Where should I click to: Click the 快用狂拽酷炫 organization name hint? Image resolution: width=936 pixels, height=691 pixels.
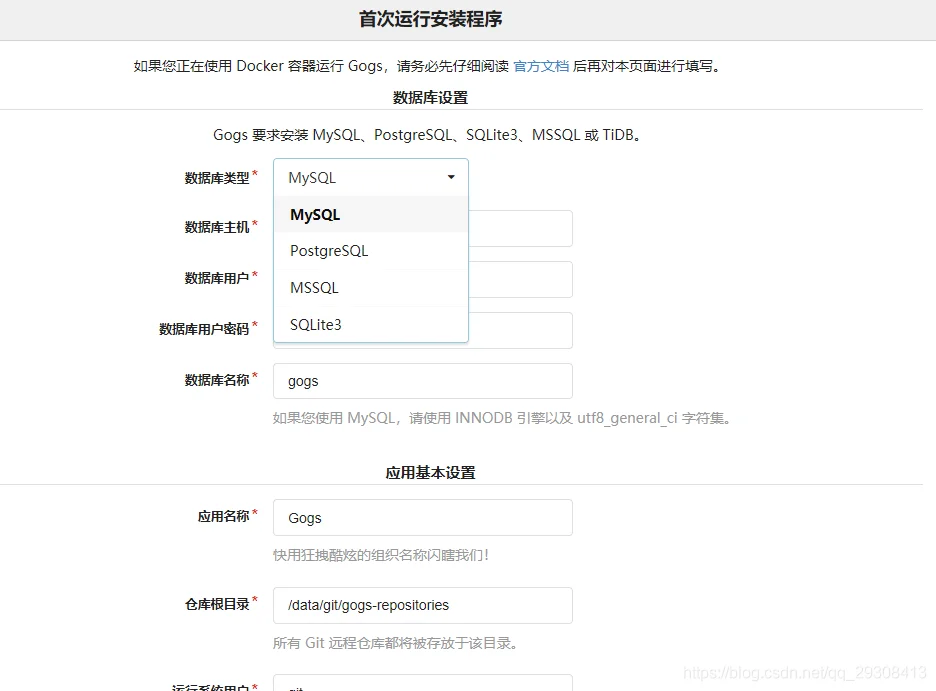[381, 555]
